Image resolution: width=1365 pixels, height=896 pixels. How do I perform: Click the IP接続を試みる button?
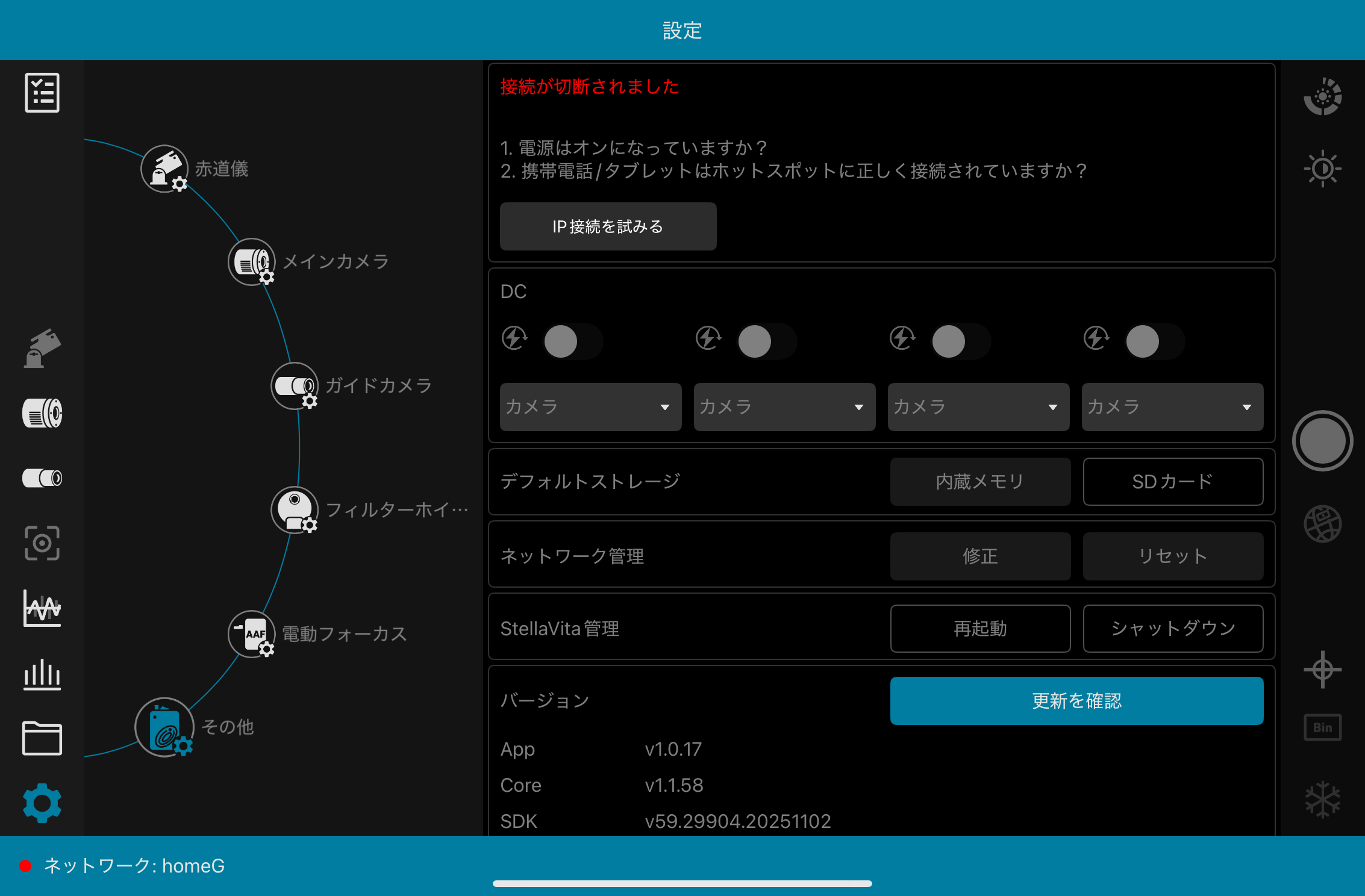coord(608,226)
